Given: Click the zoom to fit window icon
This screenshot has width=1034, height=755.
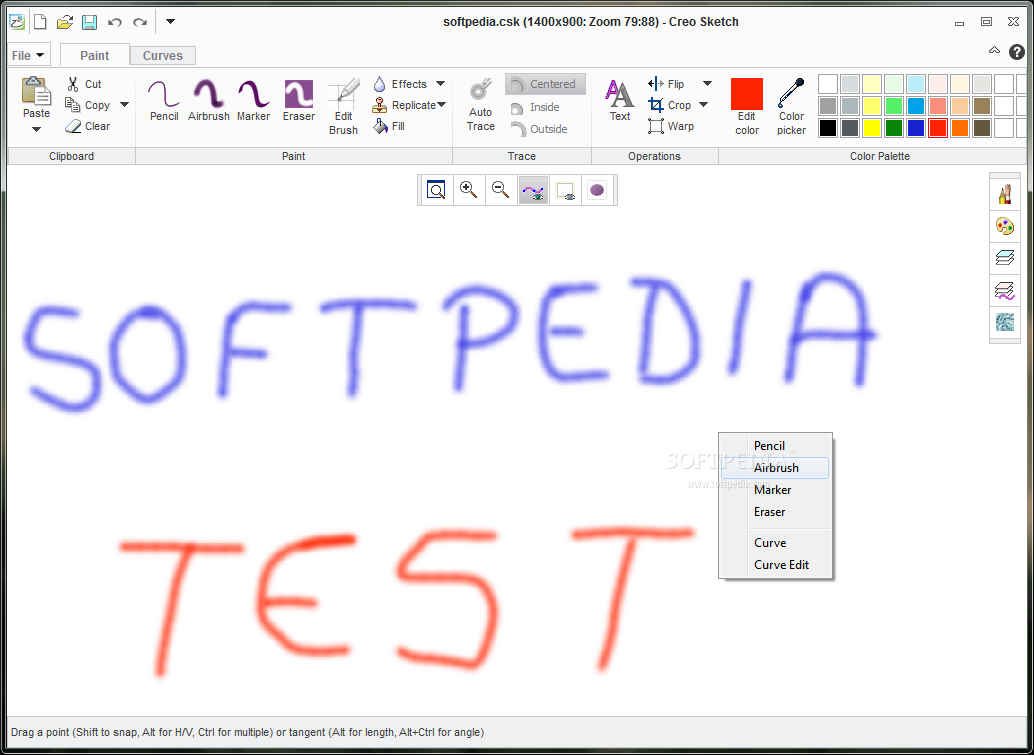Looking at the screenshot, I should (436, 190).
